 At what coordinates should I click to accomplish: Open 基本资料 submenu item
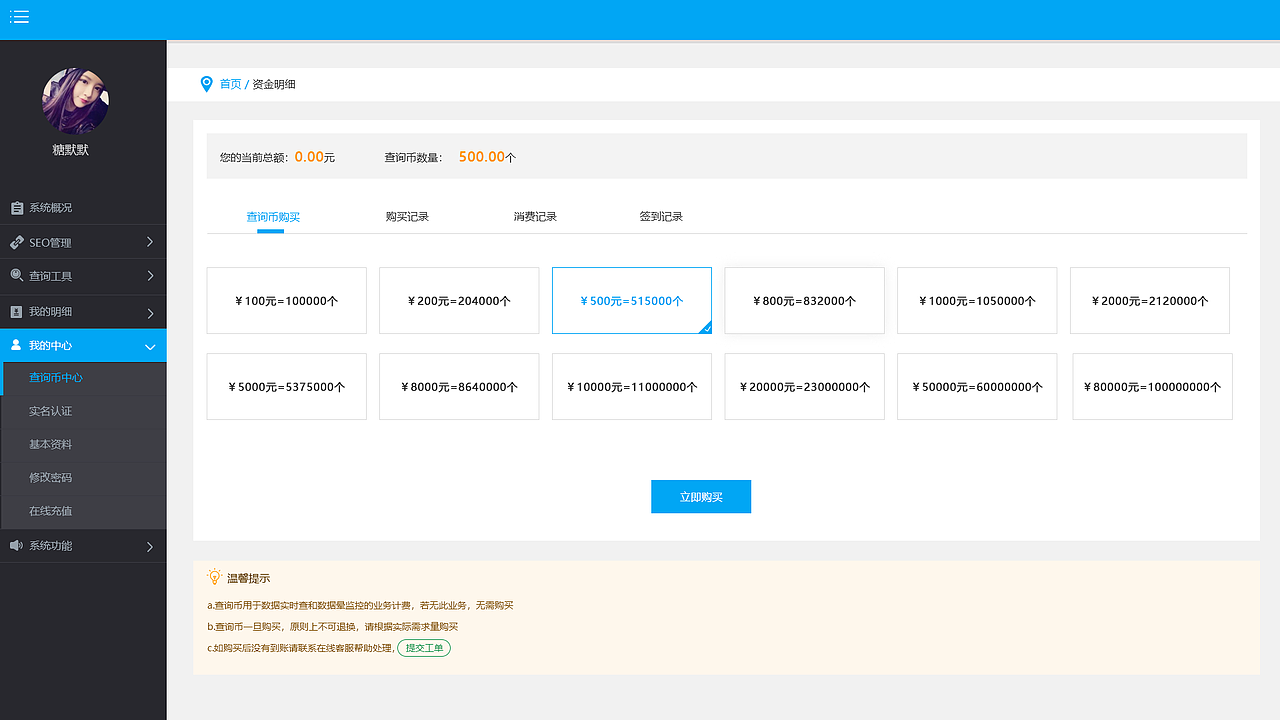coord(83,444)
